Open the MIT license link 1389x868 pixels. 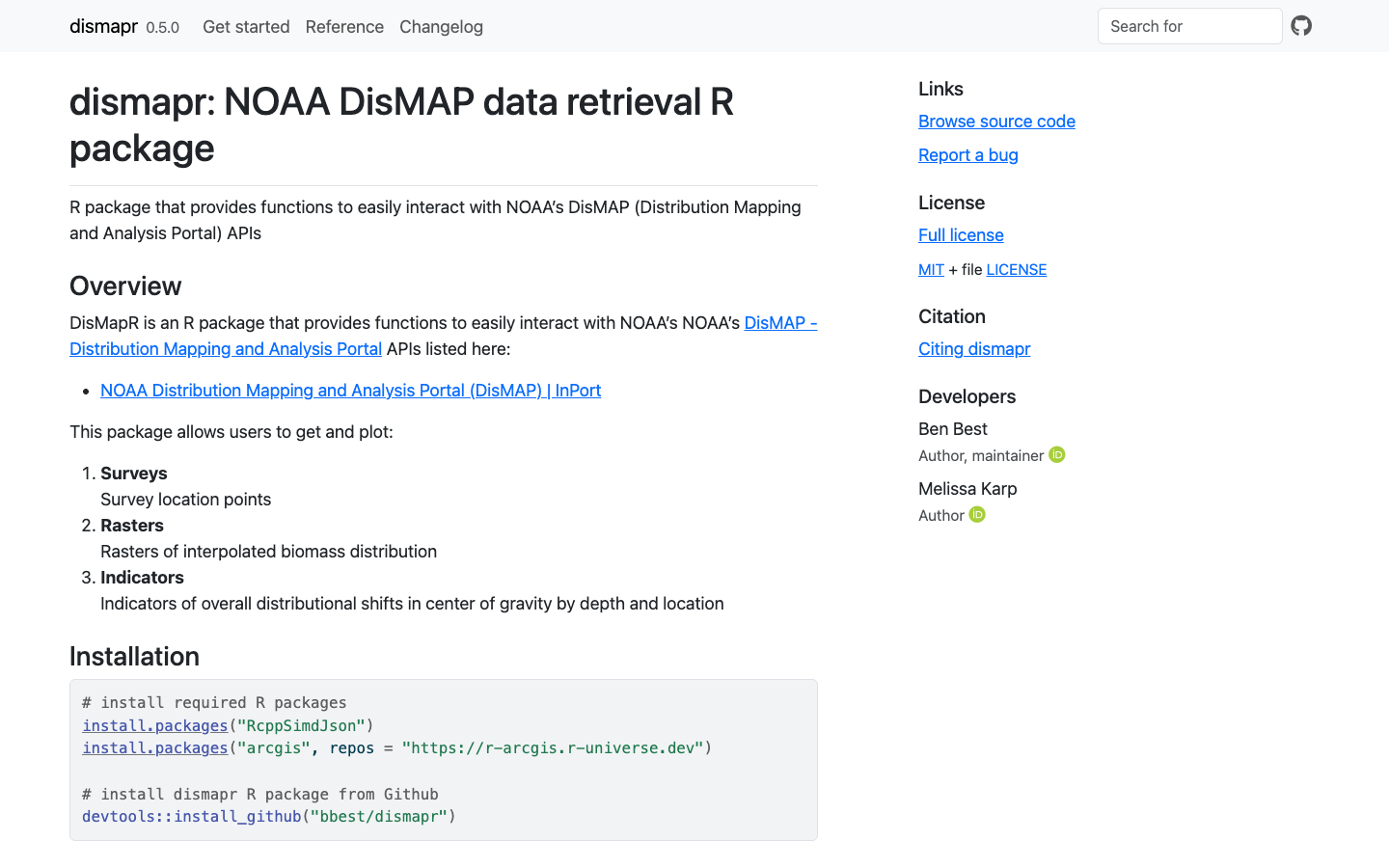click(x=931, y=270)
